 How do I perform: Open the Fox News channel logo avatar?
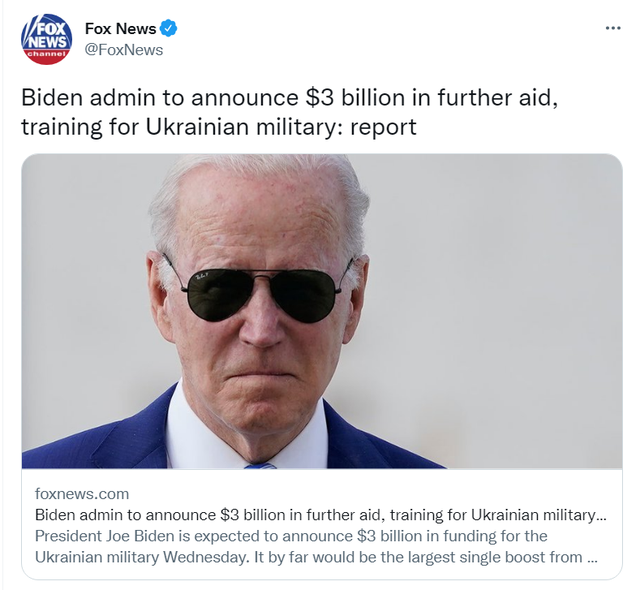pyautogui.click(x=47, y=39)
